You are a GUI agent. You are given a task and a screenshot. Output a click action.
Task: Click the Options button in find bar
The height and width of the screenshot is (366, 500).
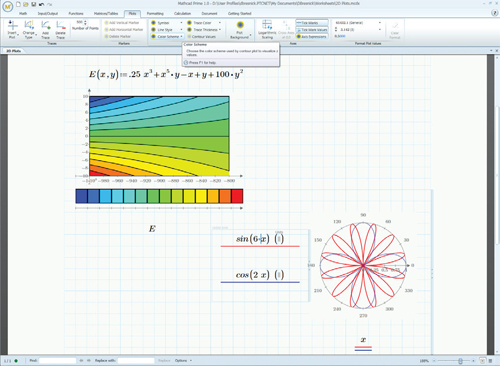tap(183, 360)
